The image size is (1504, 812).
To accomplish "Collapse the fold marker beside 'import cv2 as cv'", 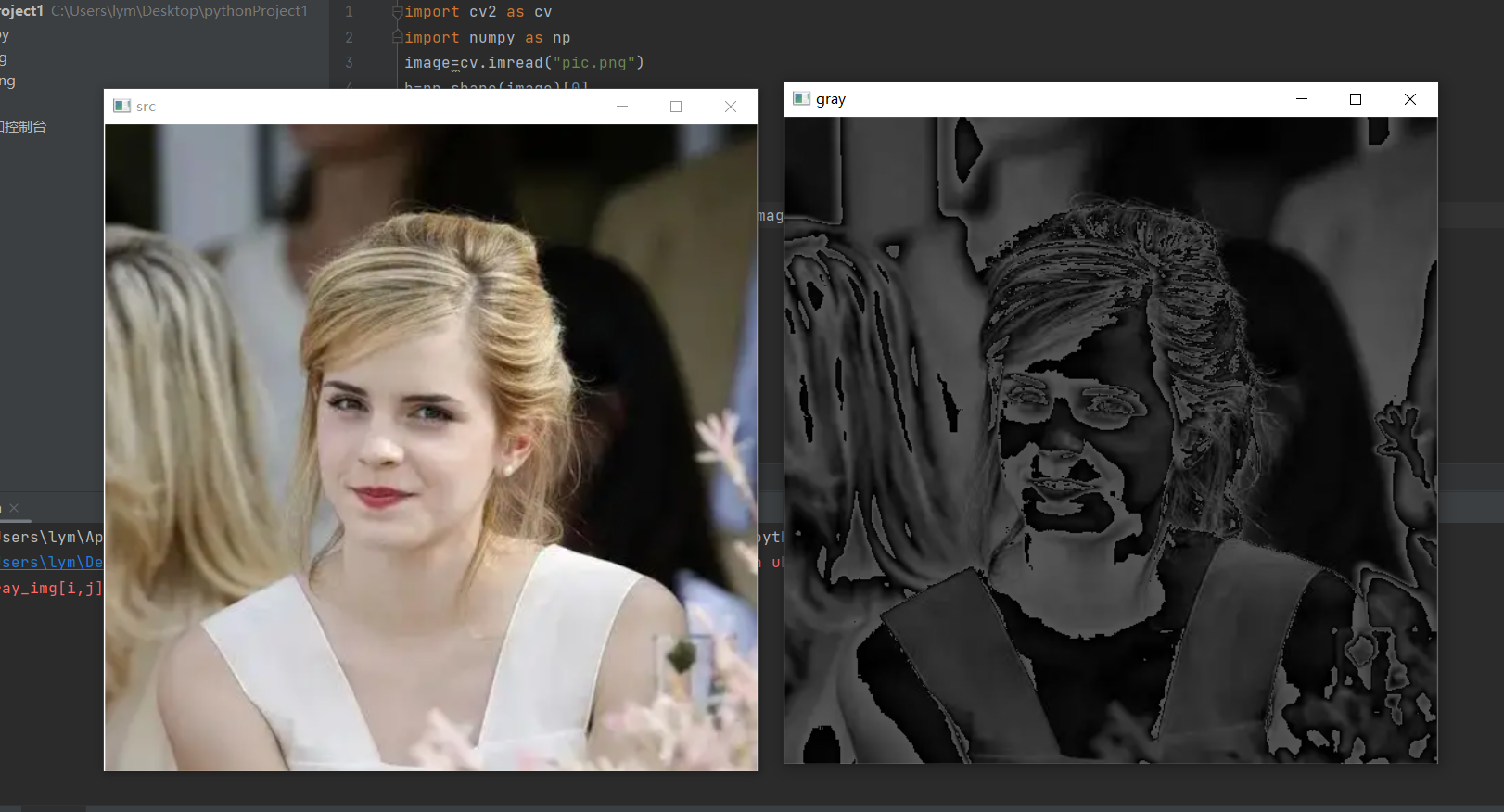I will click(x=397, y=12).
